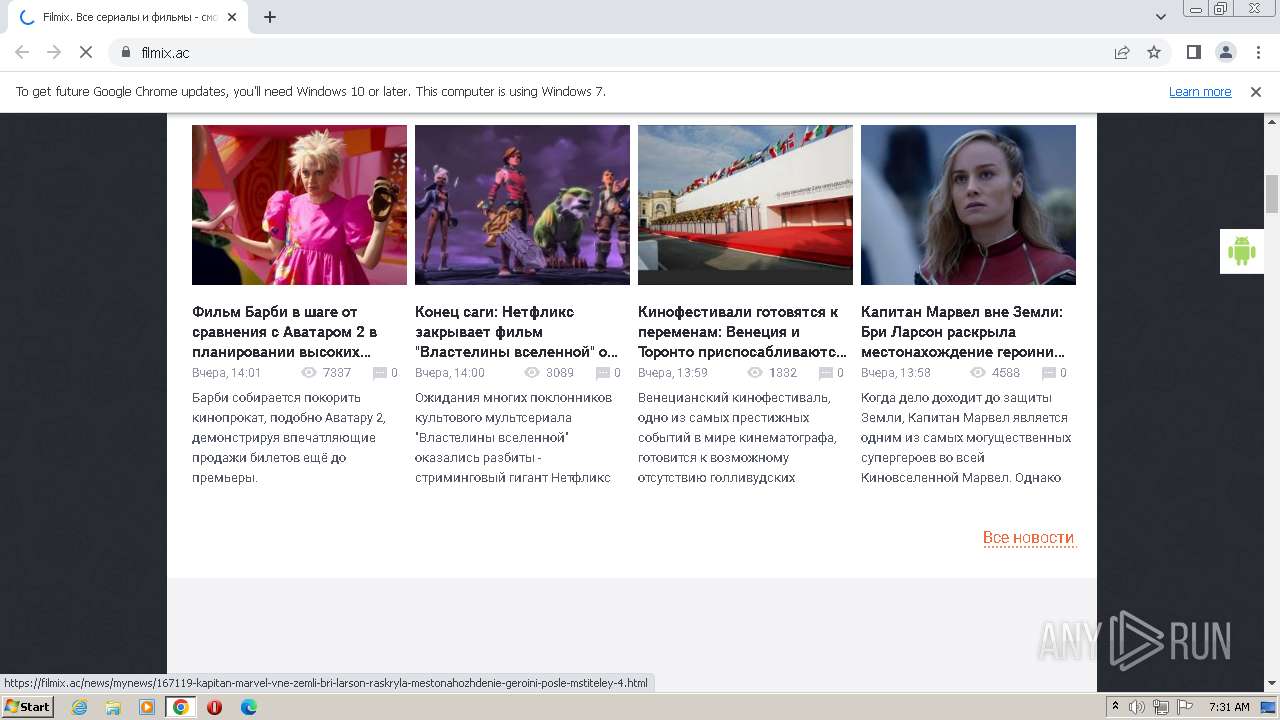Open Windows Start menu
Screen dimensions: 1280x720
28,706
